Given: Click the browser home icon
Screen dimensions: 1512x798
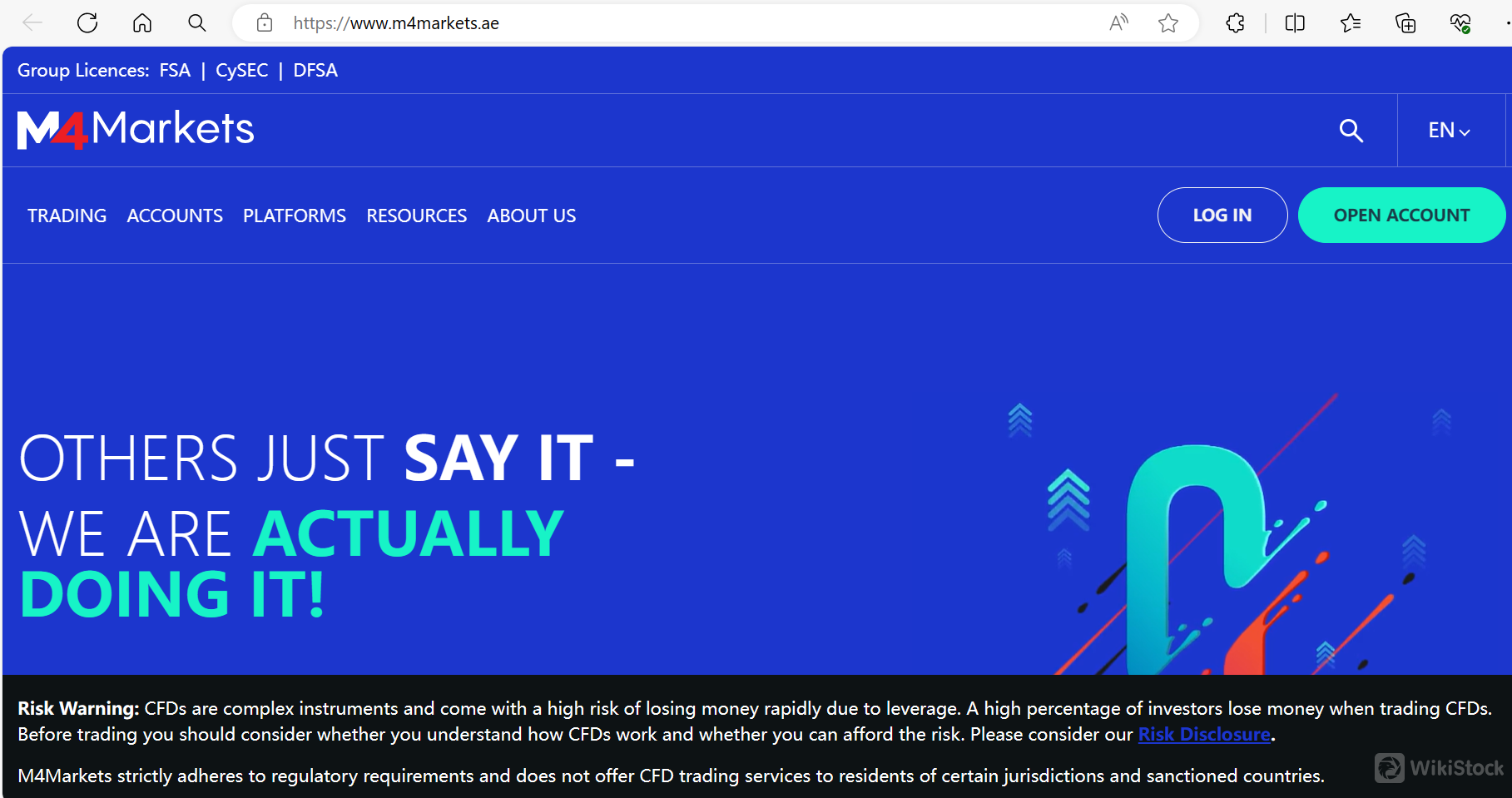Looking at the screenshot, I should (x=142, y=23).
